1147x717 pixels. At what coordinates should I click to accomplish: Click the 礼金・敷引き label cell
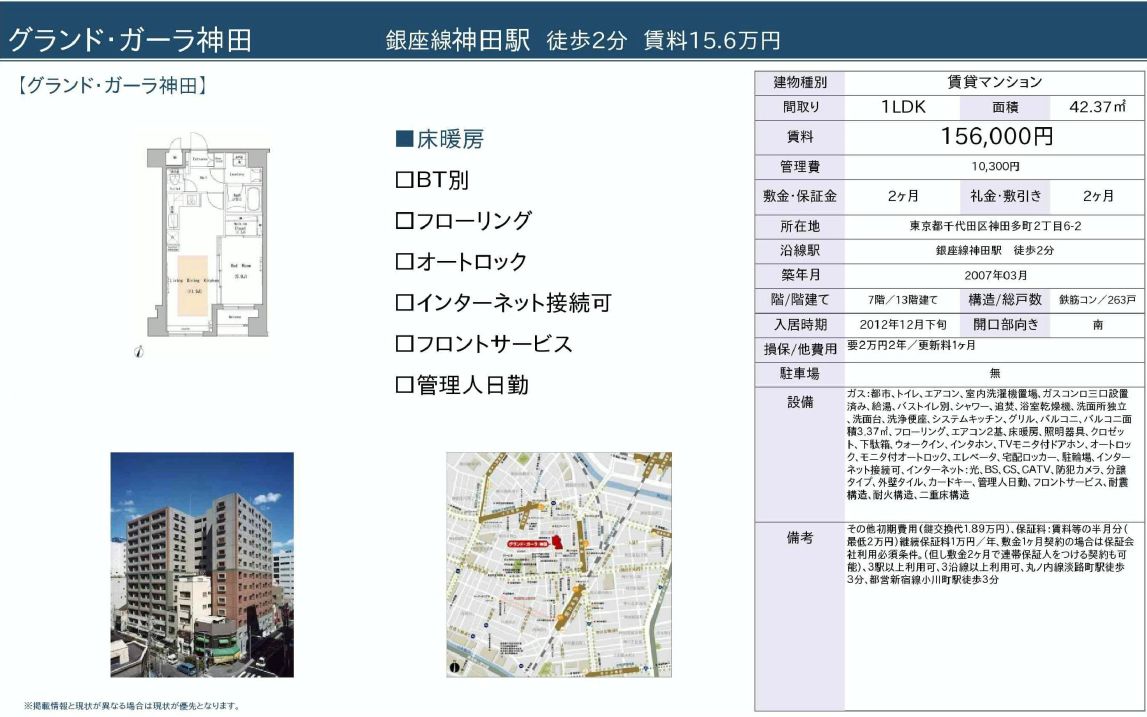coord(1005,196)
